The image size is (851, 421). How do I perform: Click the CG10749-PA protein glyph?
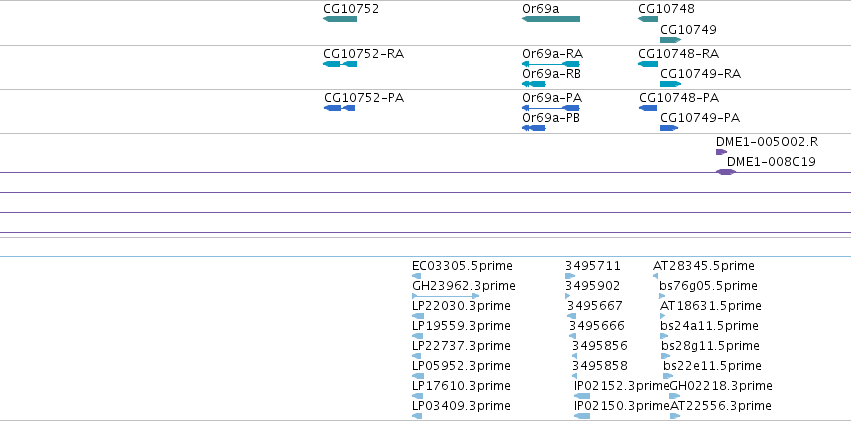669,128
